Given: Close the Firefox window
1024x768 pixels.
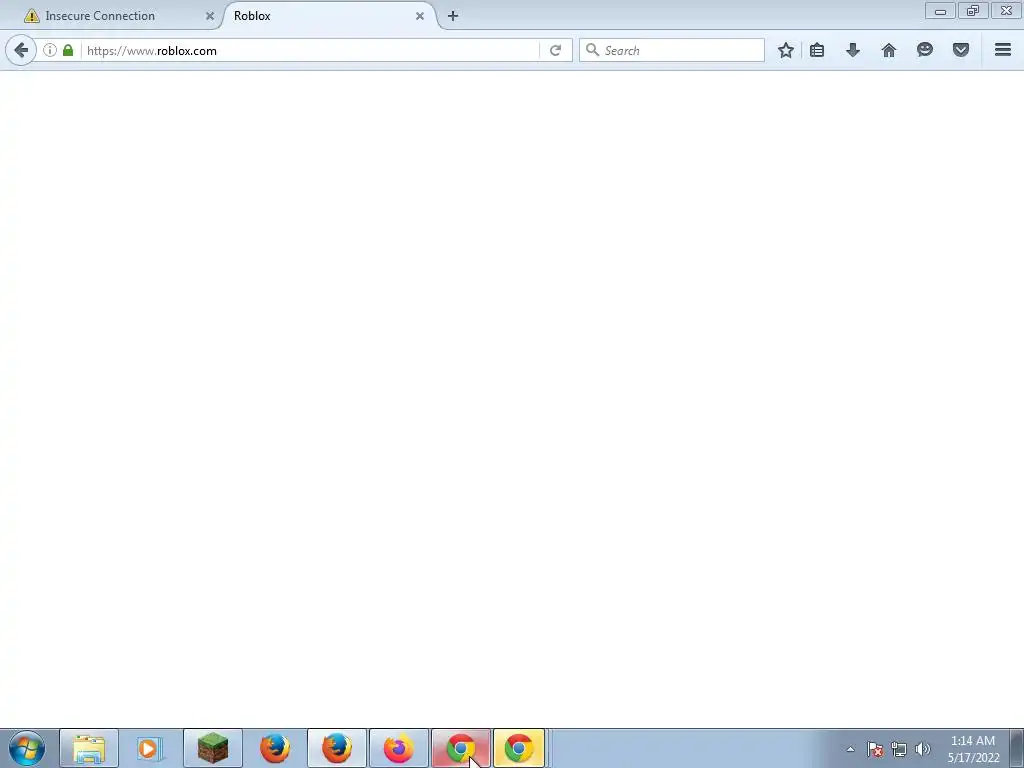Looking at the screenshot, I should [1006, 11].
